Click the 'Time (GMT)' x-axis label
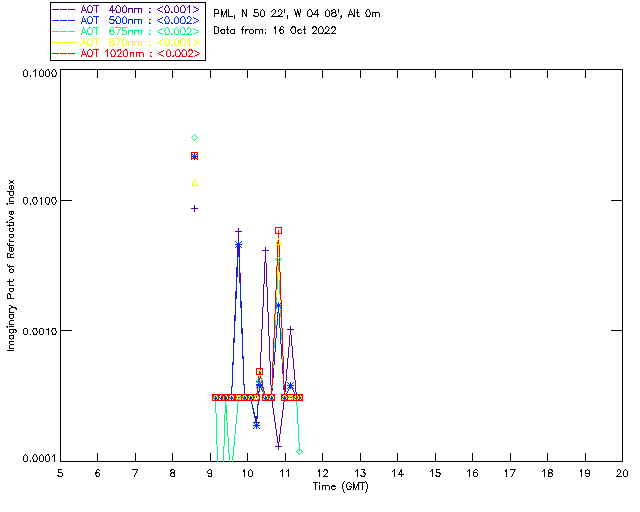 (341, 487)
